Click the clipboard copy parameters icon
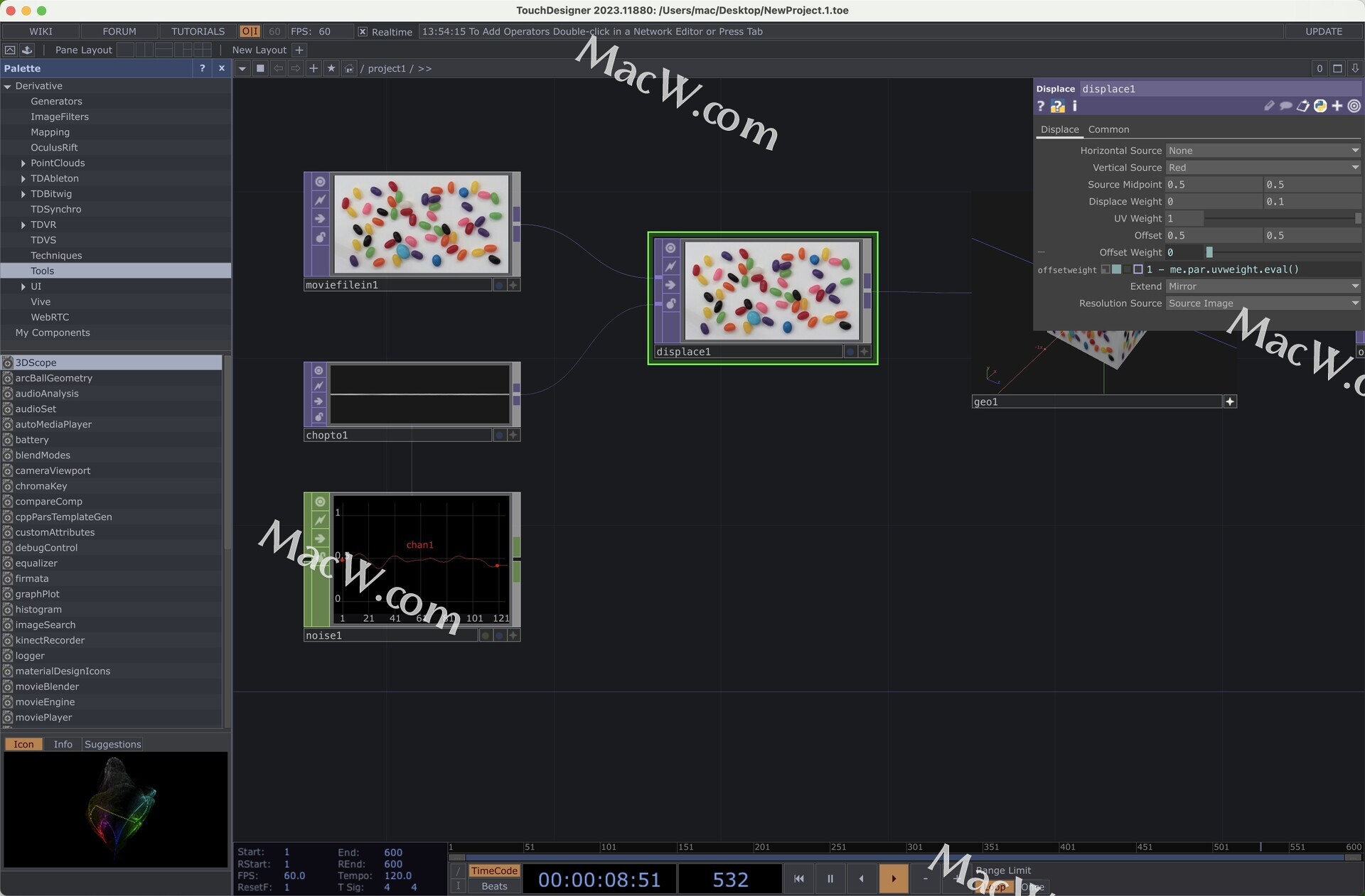The width and height of the screenshot is (1365, 896). [1302, 106]
